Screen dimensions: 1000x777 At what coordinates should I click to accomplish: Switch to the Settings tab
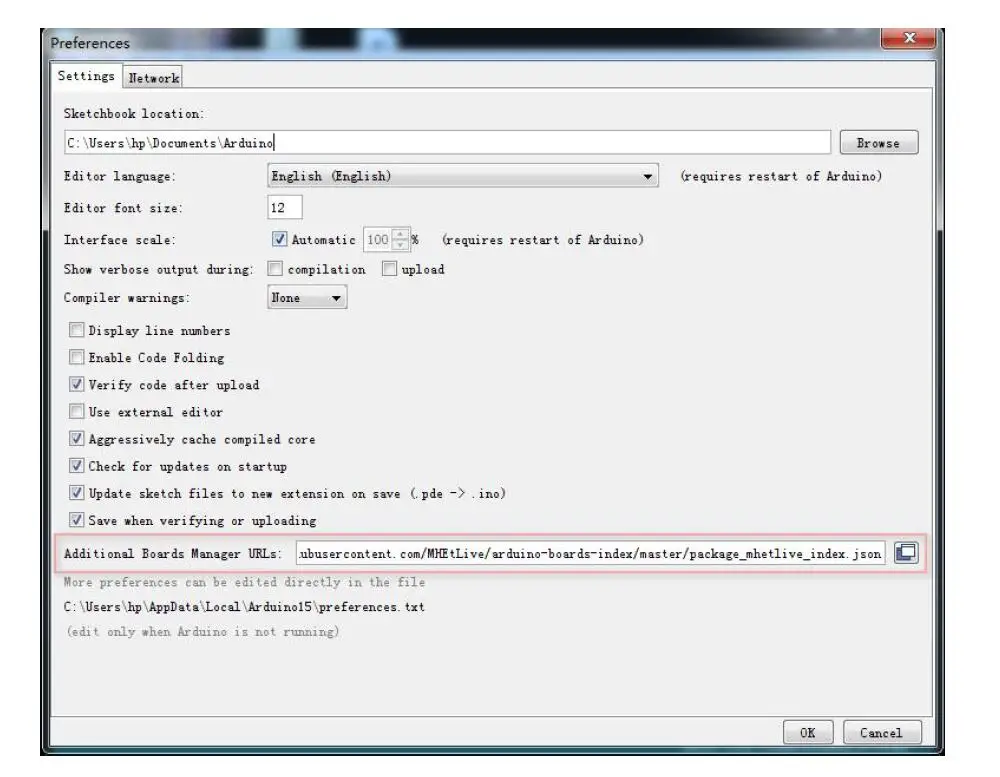click(x=86, y=76)
